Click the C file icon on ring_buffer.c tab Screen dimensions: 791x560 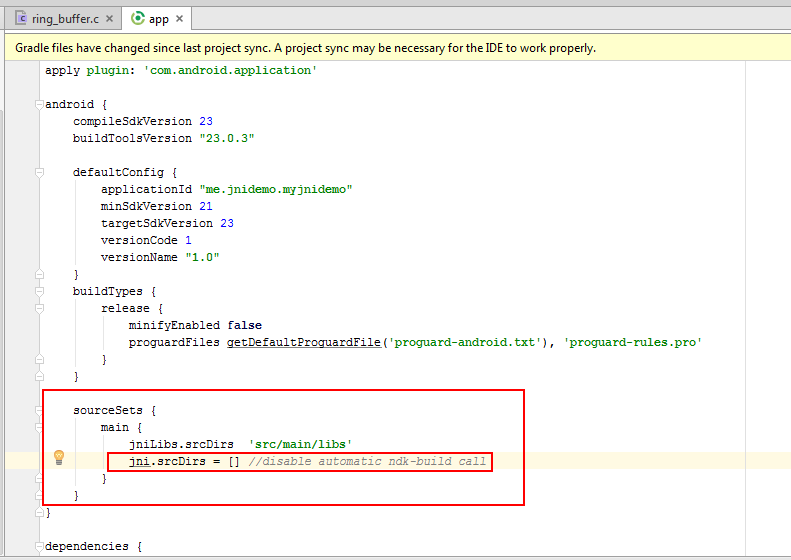tap(20, 19)
